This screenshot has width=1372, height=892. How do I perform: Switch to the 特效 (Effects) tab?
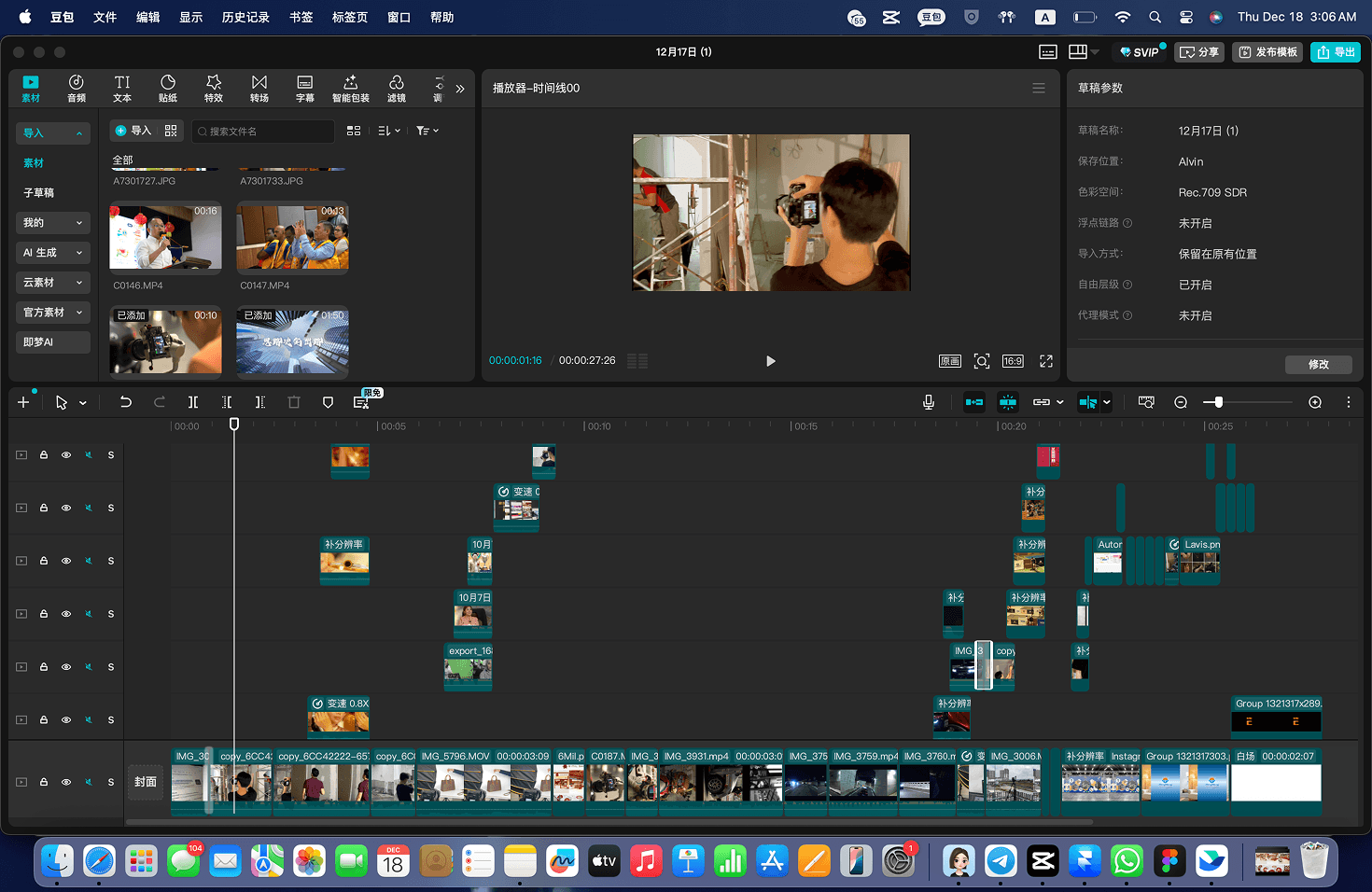click(x=214, y=89)
